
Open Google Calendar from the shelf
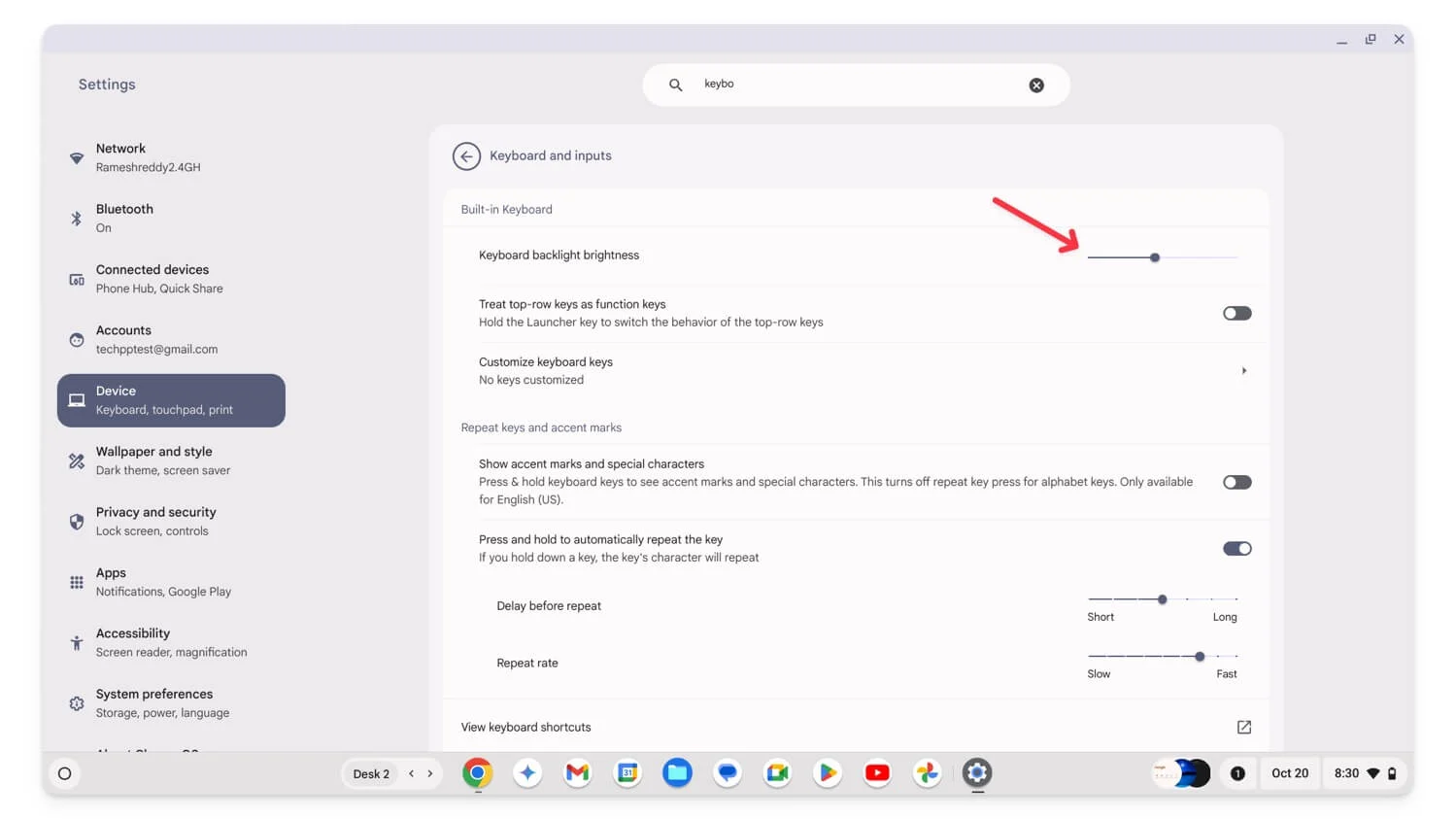click(x=627, y=773)
